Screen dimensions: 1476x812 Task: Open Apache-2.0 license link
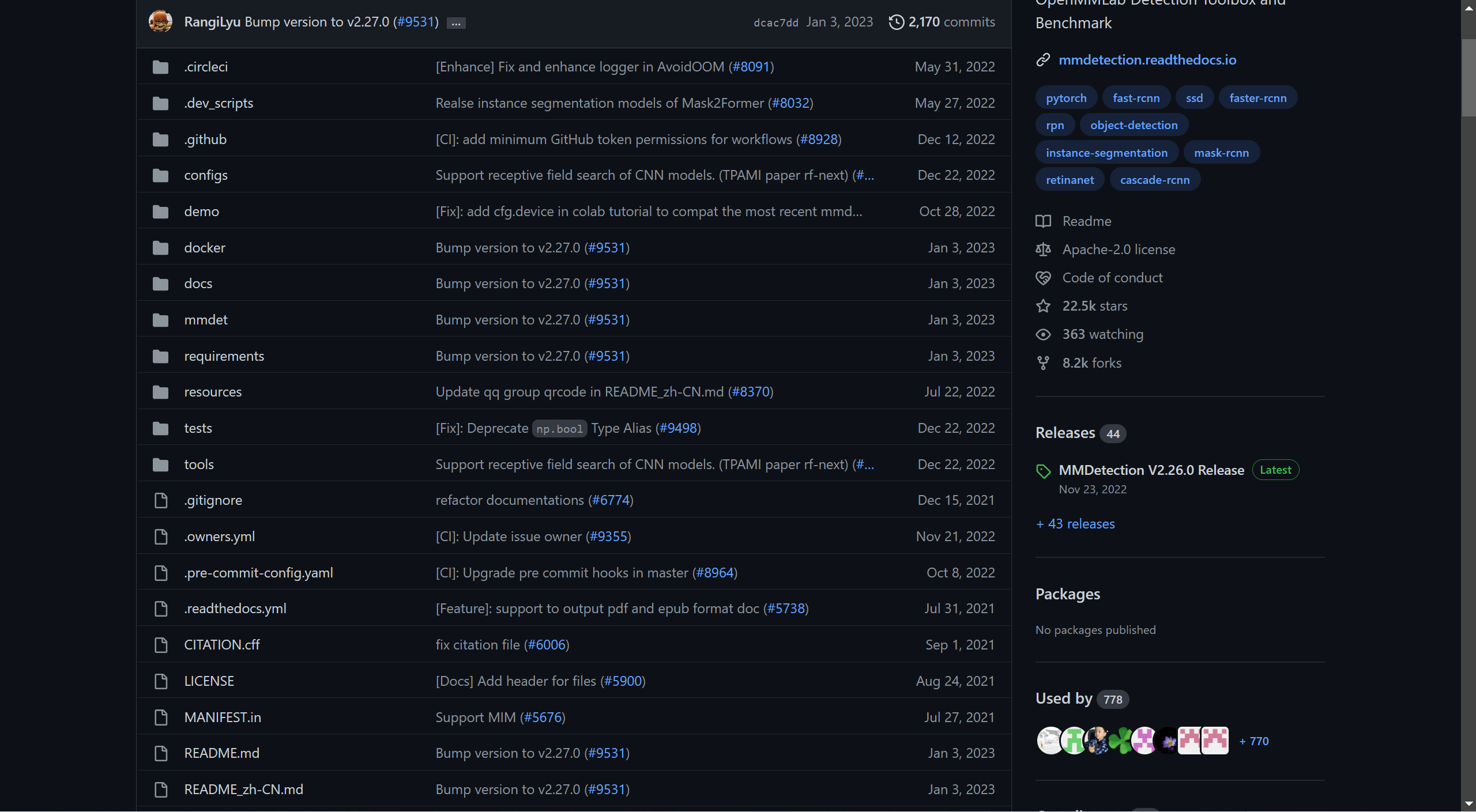[1119, 250]
